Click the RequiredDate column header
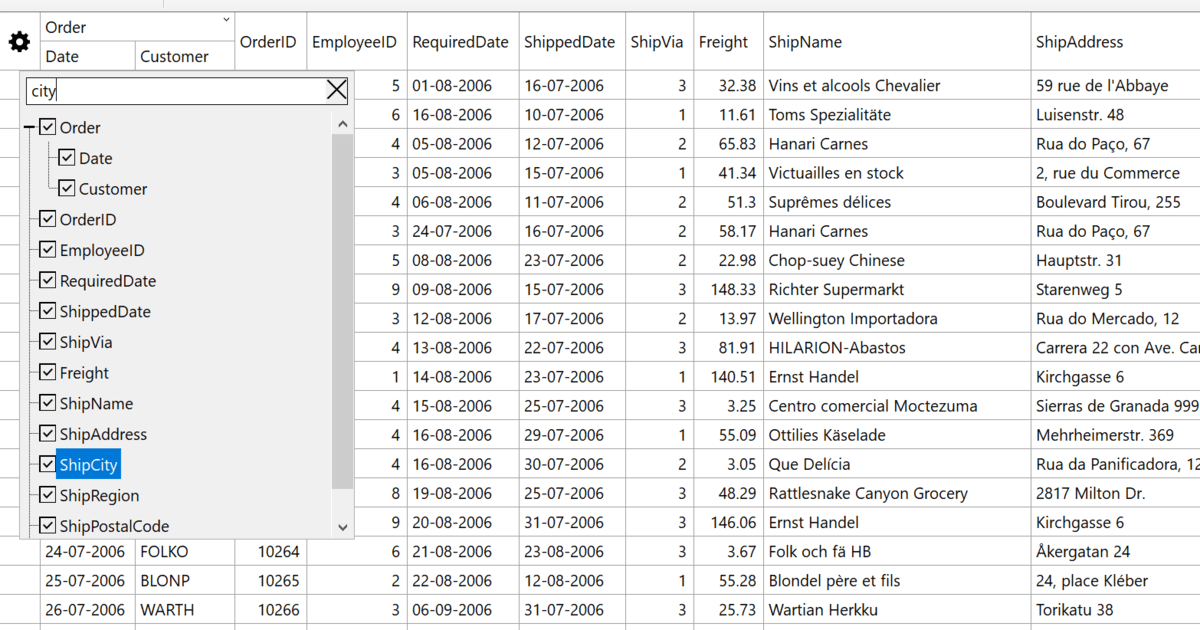The width and height of the screenshot is (1200, 630). click(461, 42)
